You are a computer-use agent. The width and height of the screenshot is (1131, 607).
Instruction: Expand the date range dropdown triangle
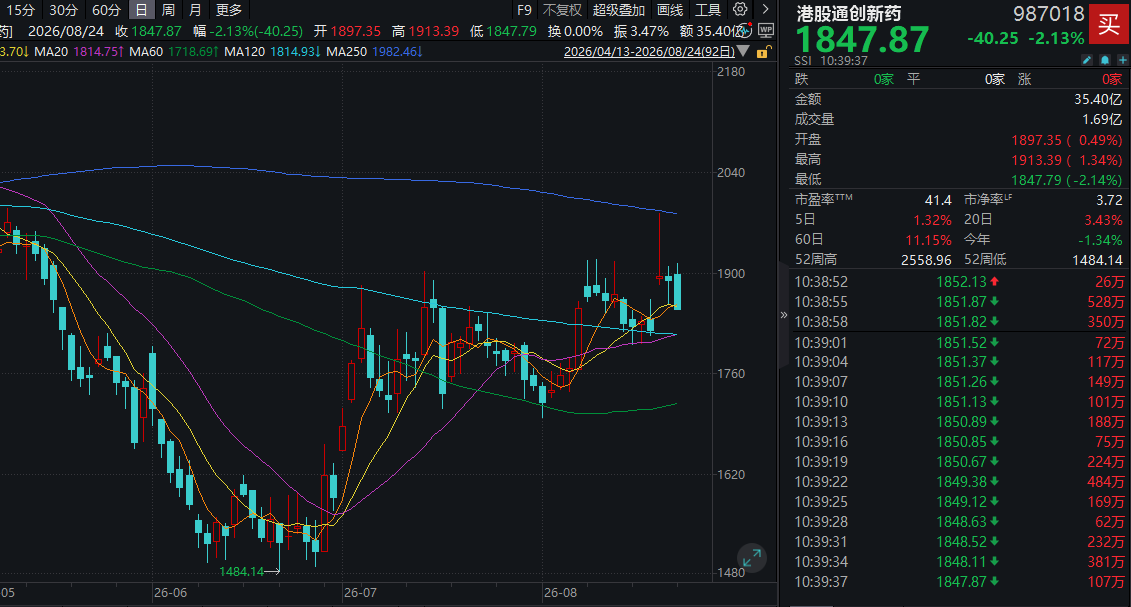tap(743, 52)
